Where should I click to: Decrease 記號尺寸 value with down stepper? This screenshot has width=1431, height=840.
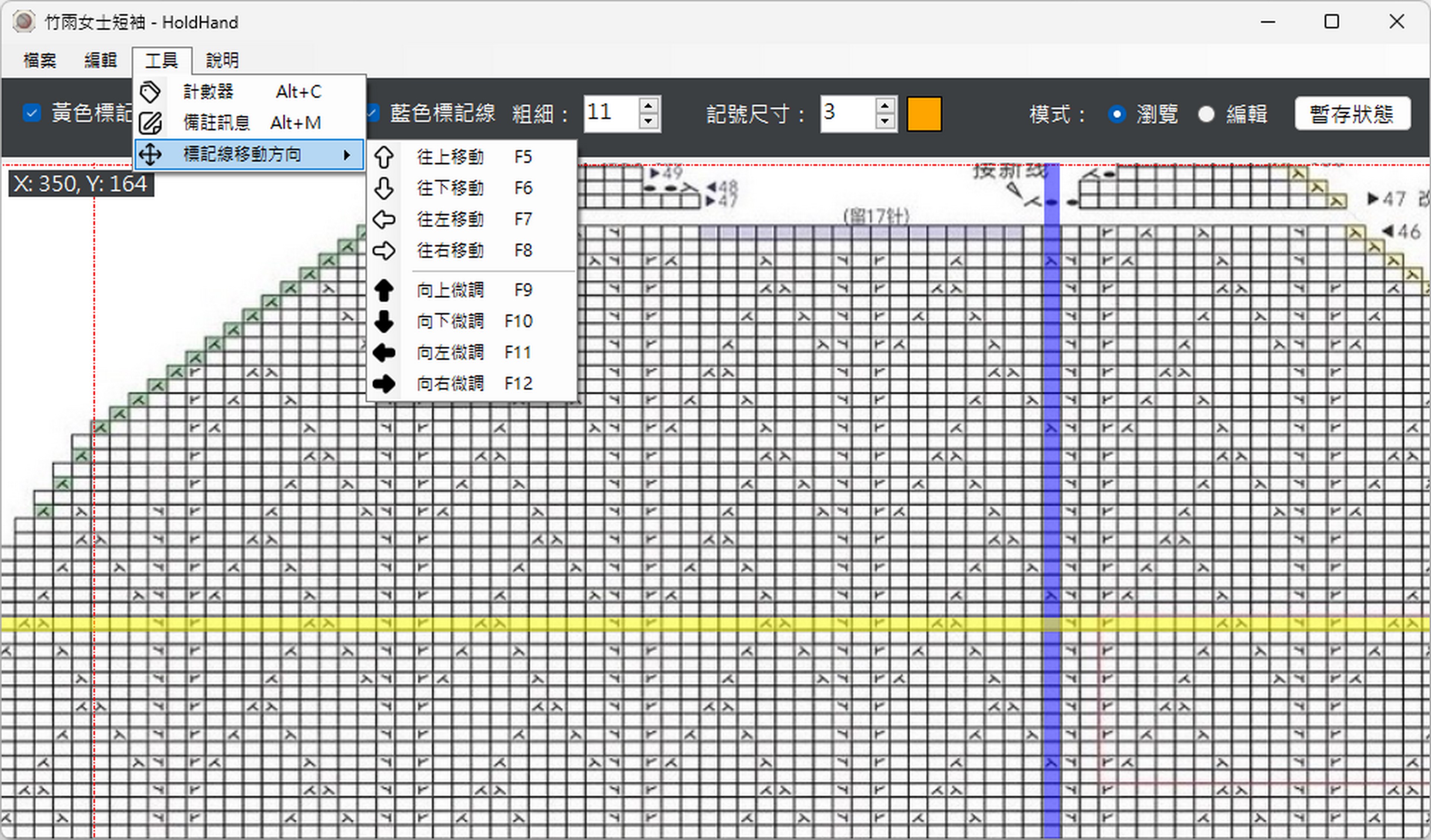point(885,121)
